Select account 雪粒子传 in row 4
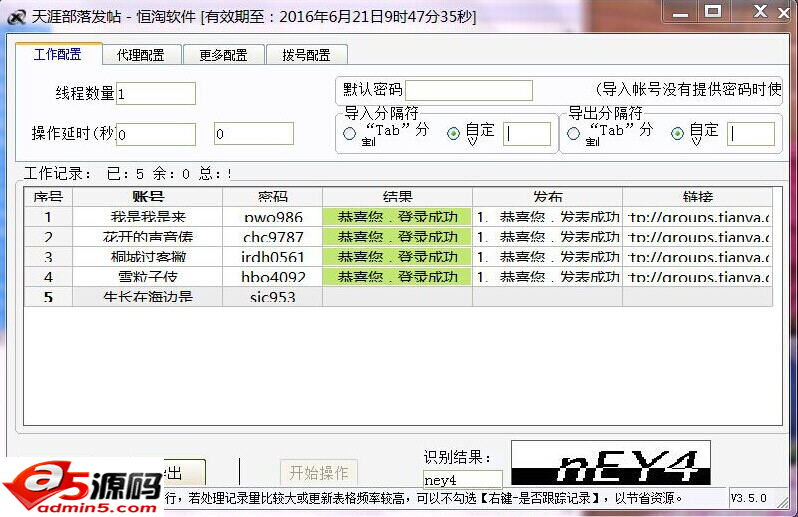Viewport: 798px width, 517px height. pyautogui.click(x=148, y=277)
